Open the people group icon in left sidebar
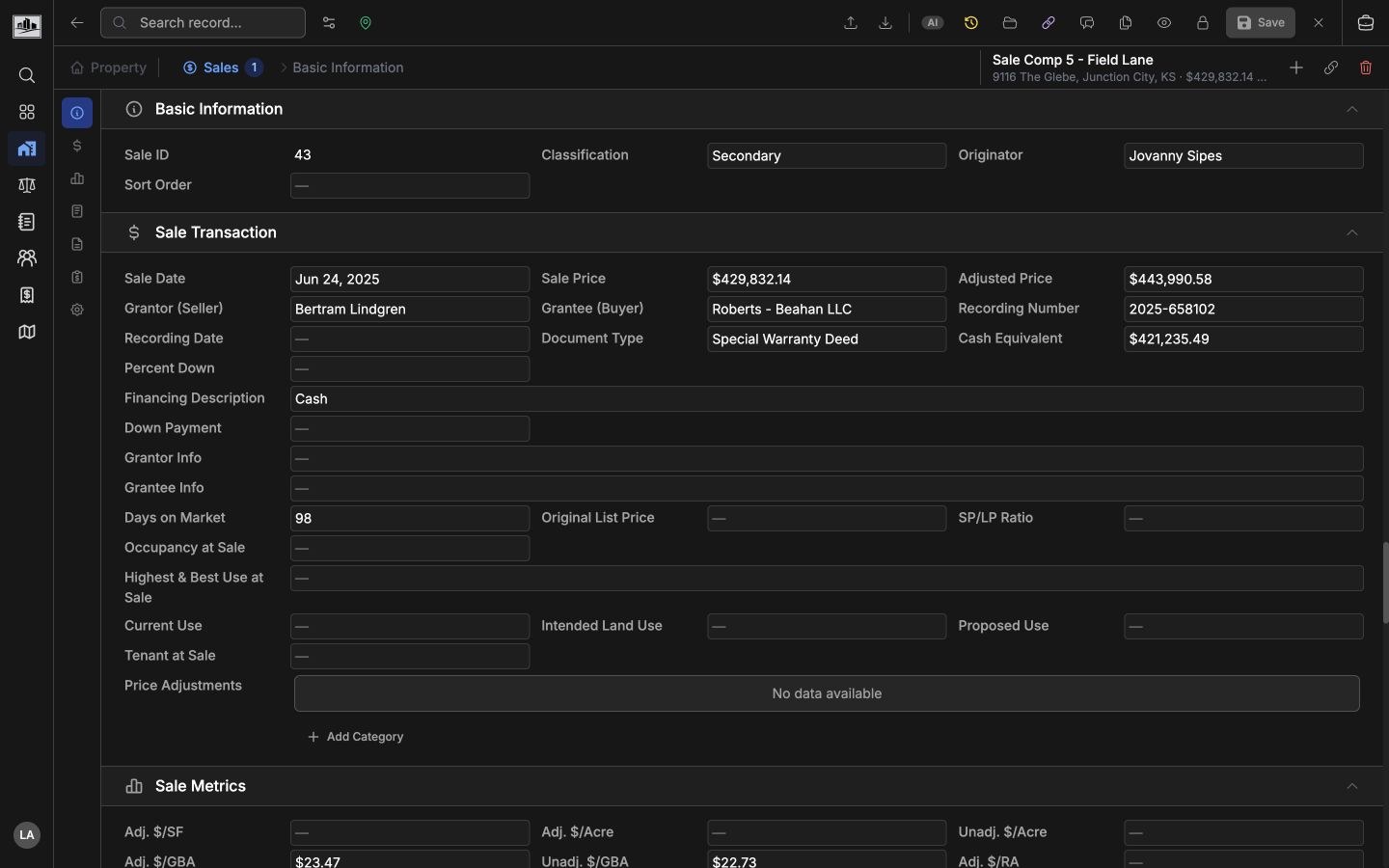Viewport: 1389px width, 868px height. click(27, 259)
